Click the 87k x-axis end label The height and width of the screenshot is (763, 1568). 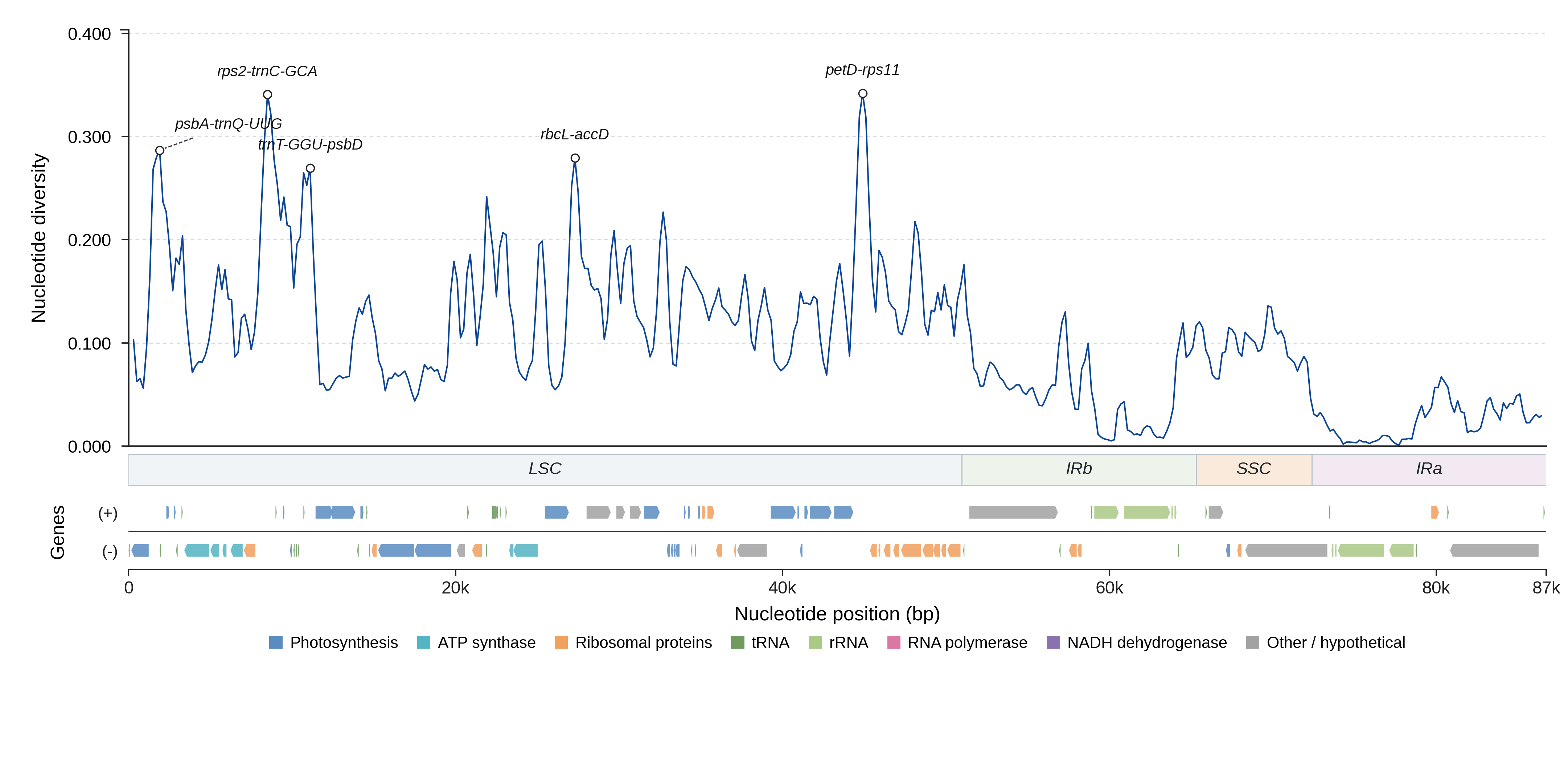pos(1546,588)
